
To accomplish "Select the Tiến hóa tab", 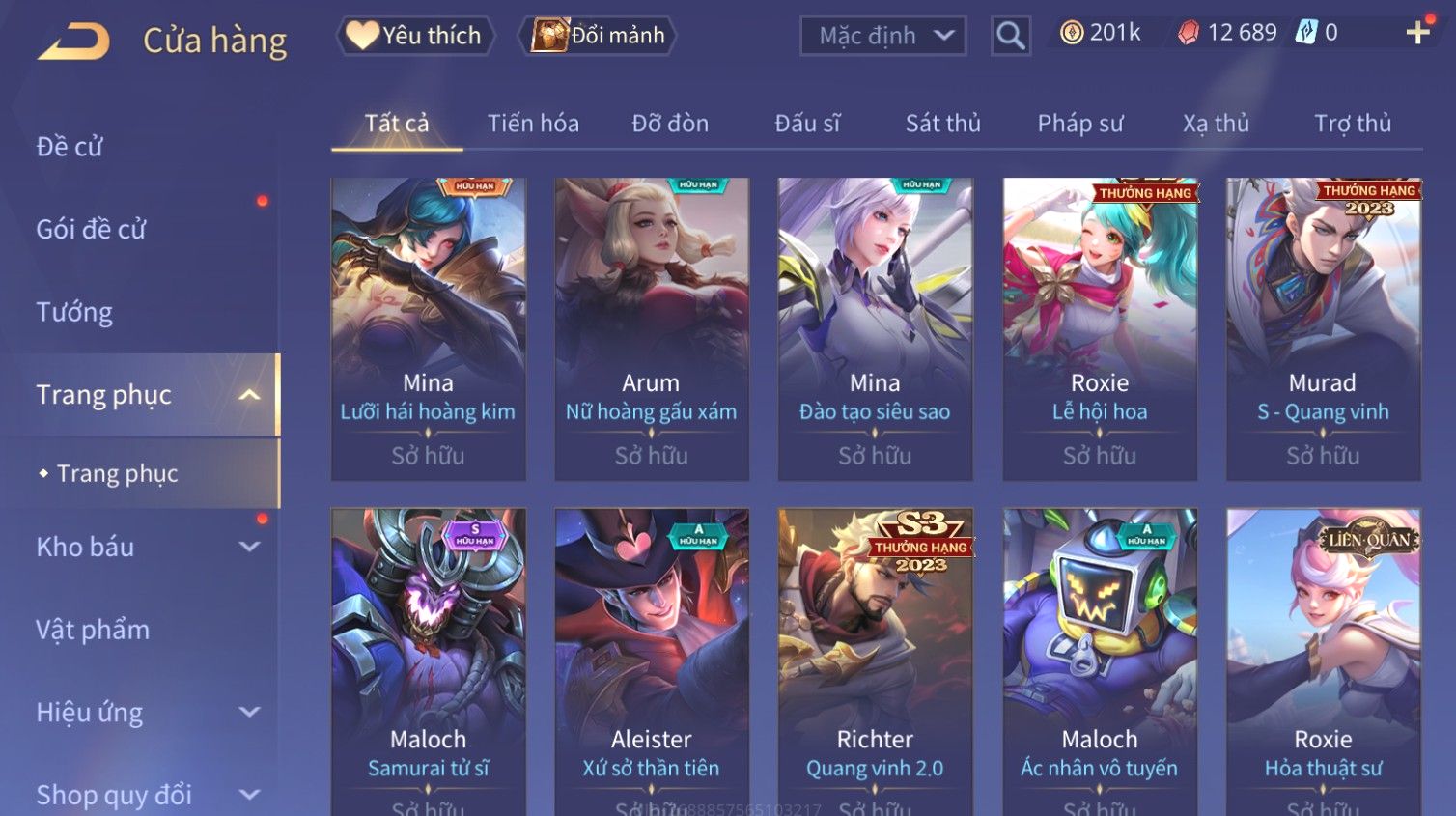I will click(x=533, y=124).
